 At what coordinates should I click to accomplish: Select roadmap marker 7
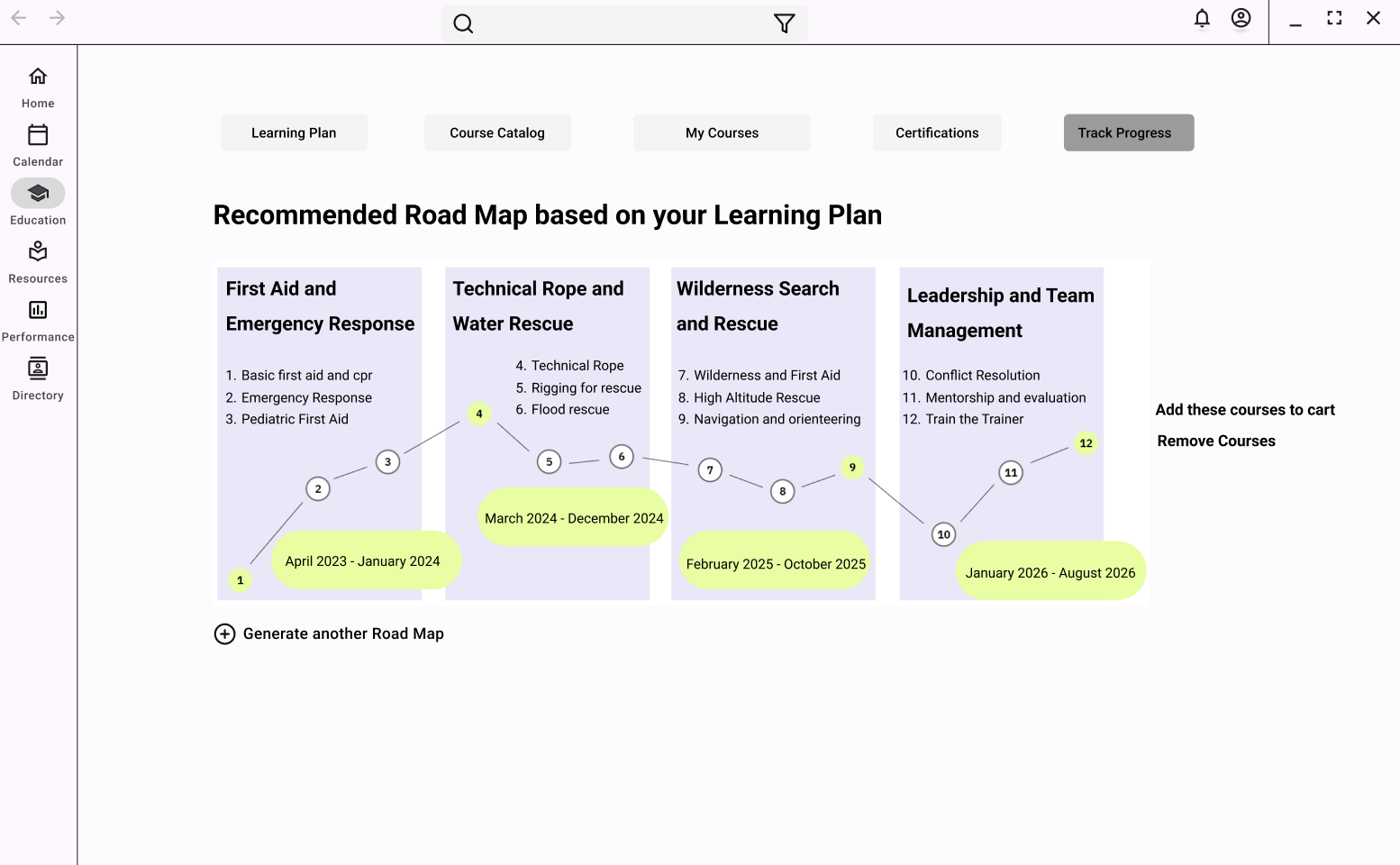pos(710,469)
